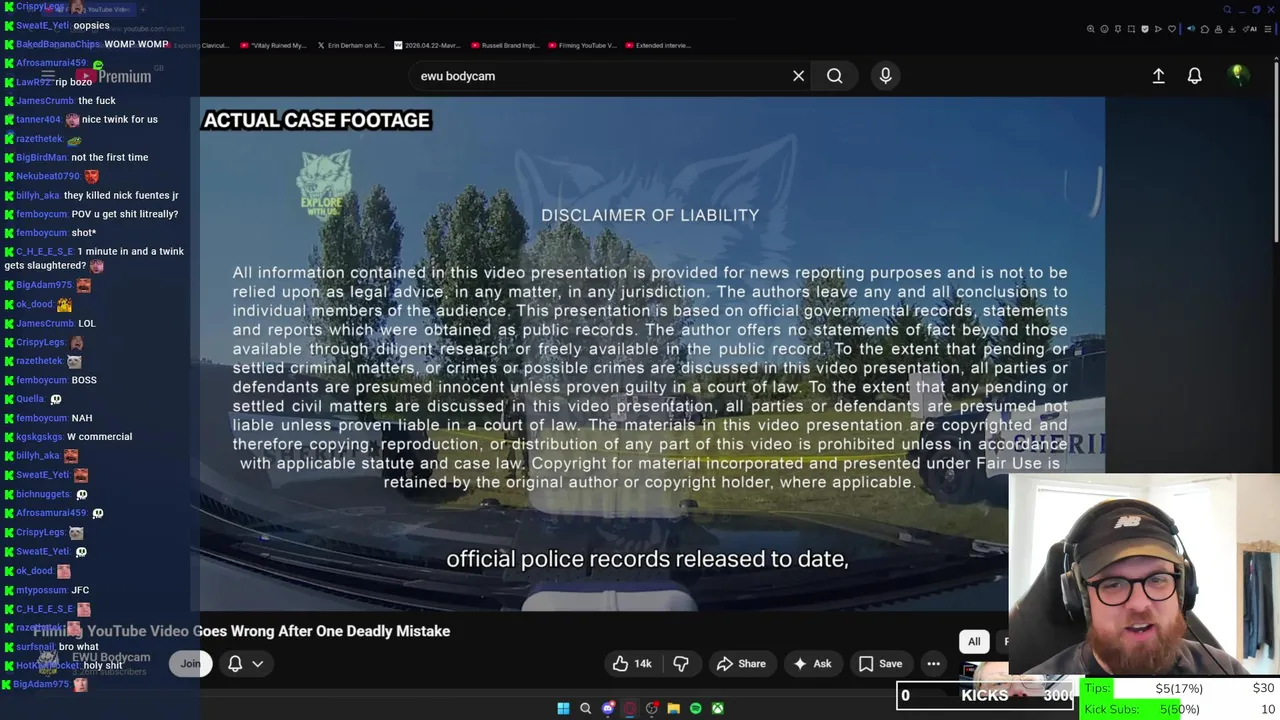Start voice search with the microphone icon
The height and width of the screenshot is (720, 1280).
click(885, 76)
